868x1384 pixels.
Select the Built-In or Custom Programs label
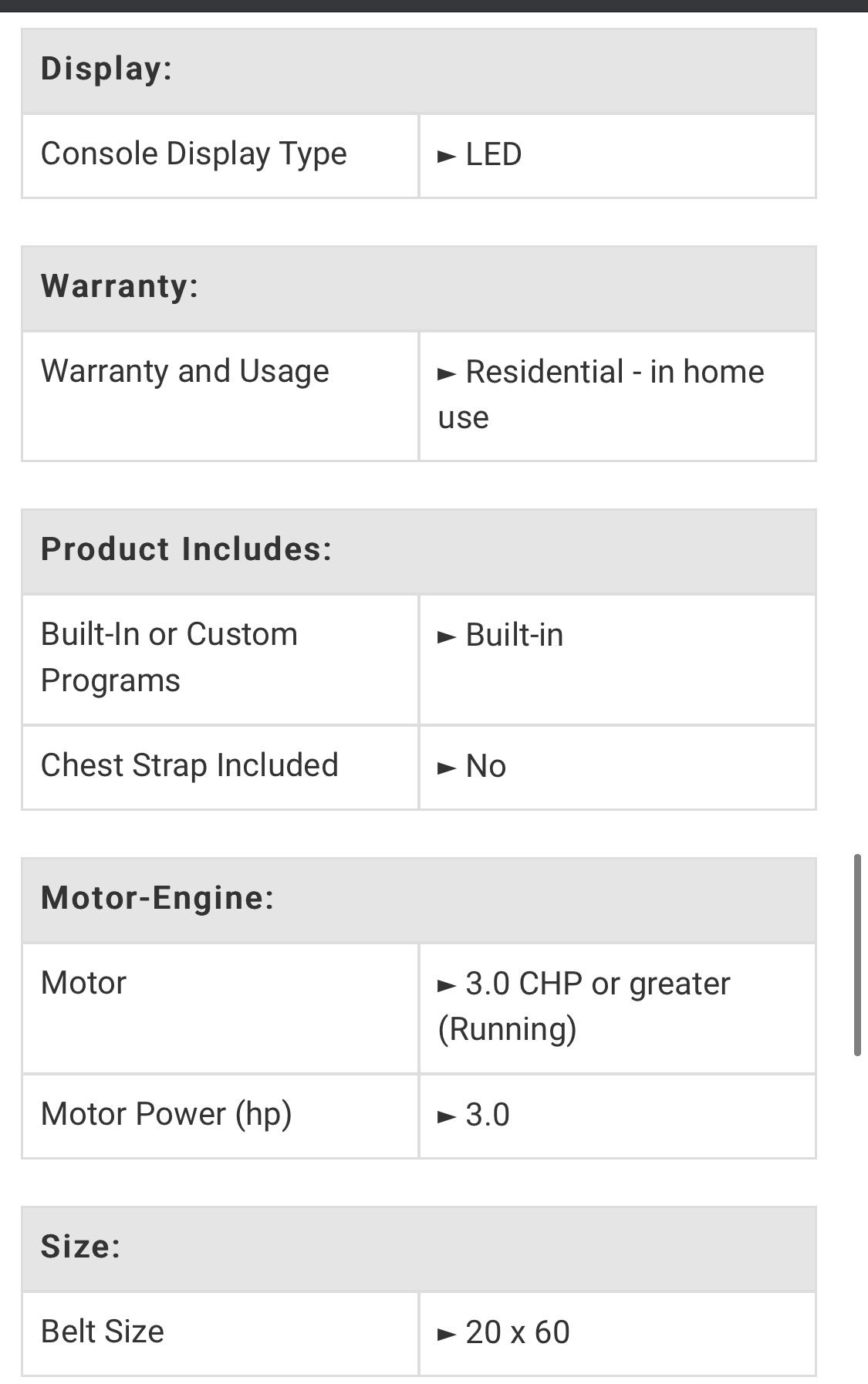[169, 657]
